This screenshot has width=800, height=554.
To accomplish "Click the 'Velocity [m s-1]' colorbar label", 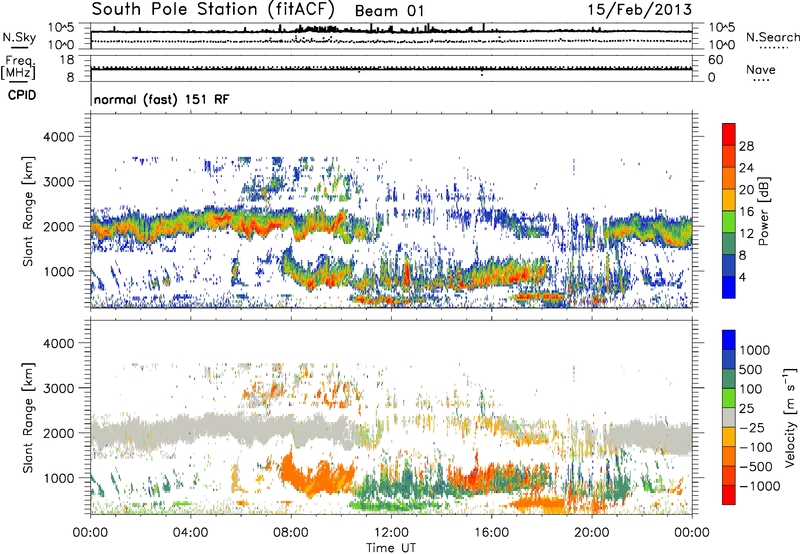I will 790,417.
